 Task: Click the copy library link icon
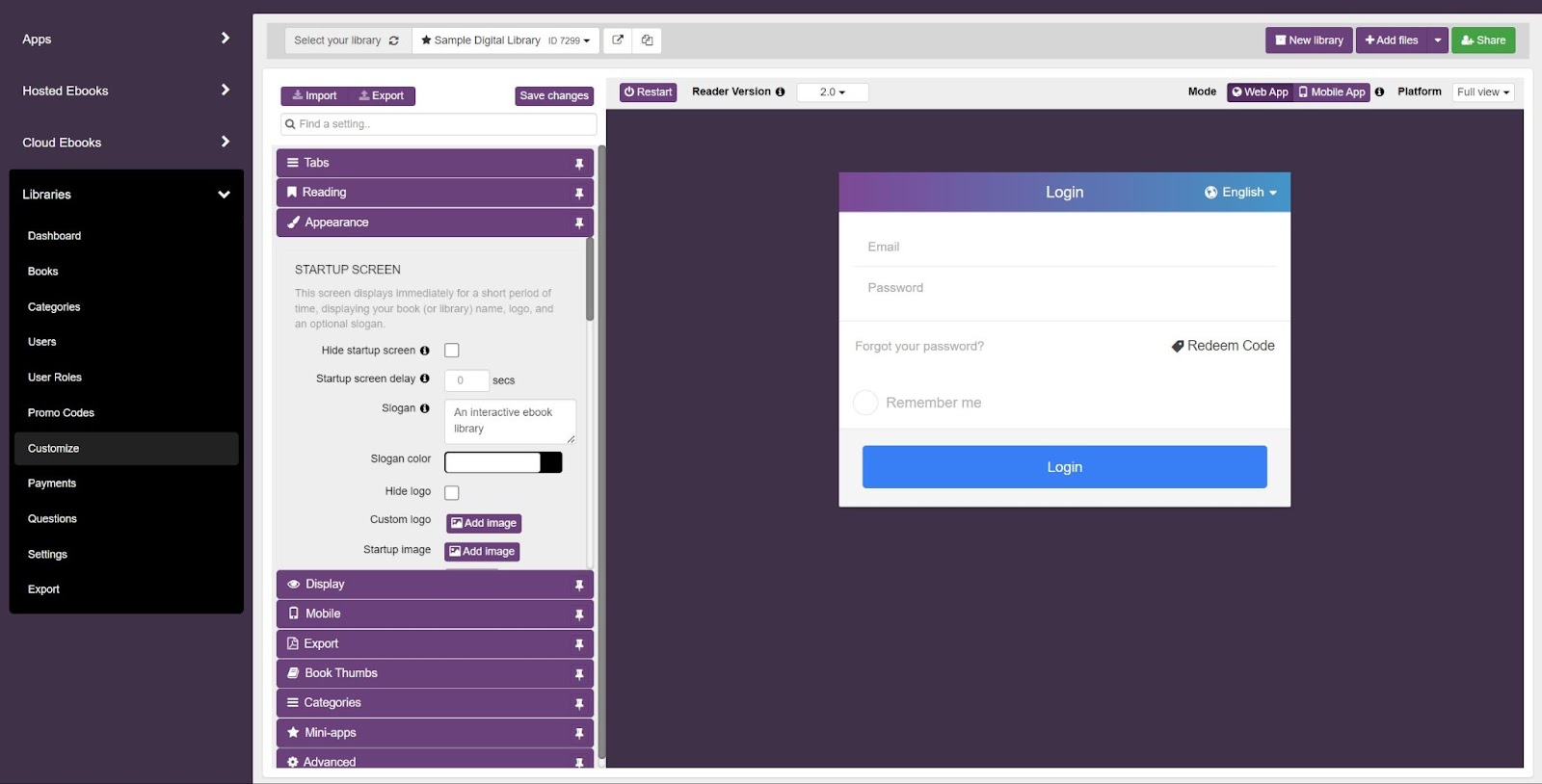(647, 40)
